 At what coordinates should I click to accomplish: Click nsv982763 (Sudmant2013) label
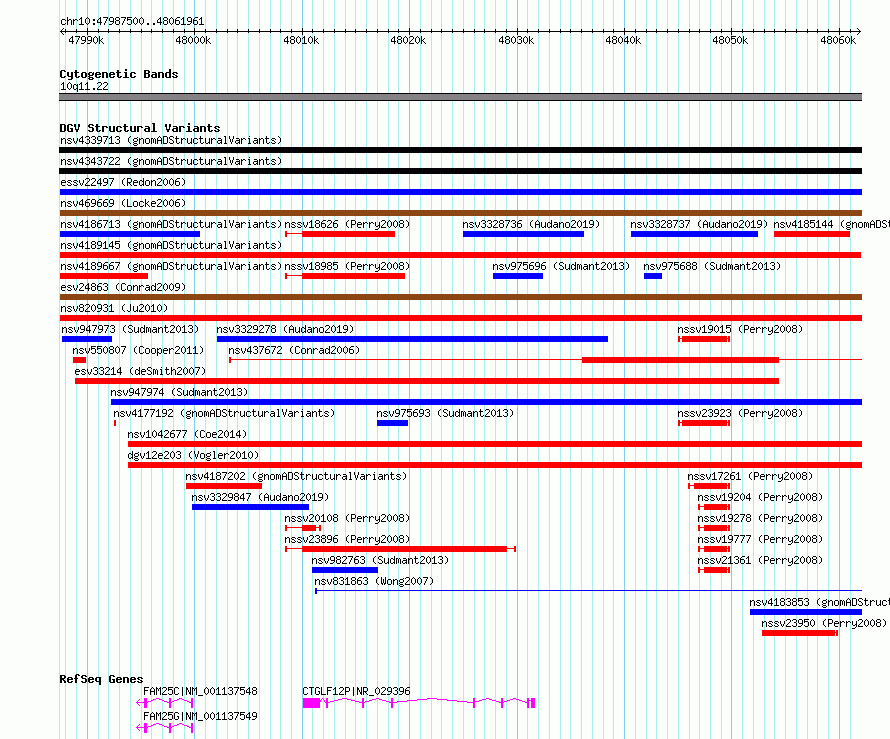(380, 560)
